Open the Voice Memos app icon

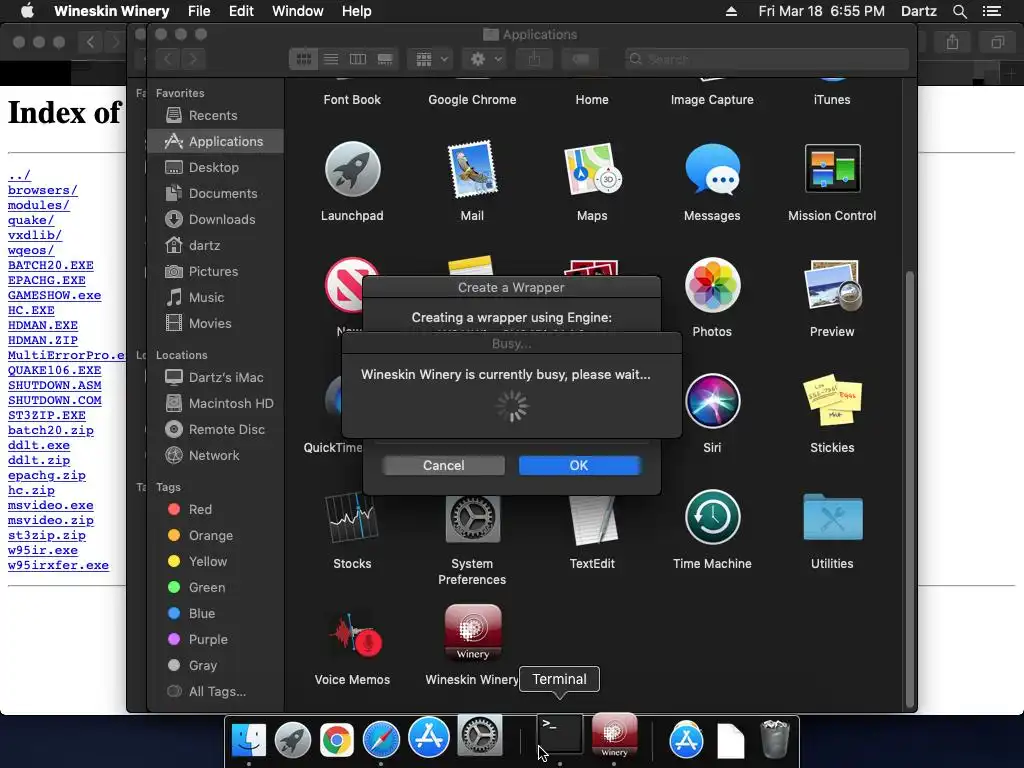pos(355,634)
